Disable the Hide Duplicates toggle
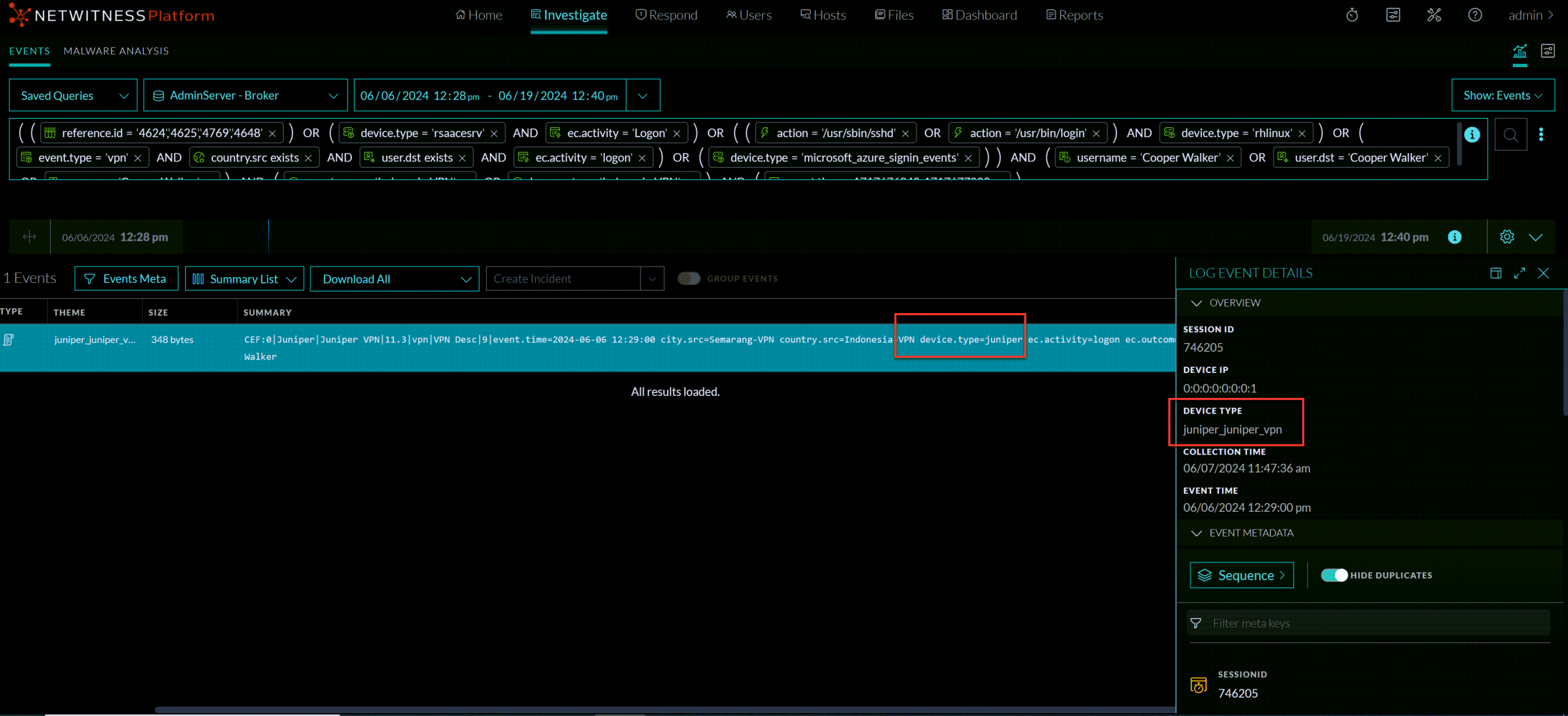This screenshot has height=716, width=1568. tap(1334, 575)
